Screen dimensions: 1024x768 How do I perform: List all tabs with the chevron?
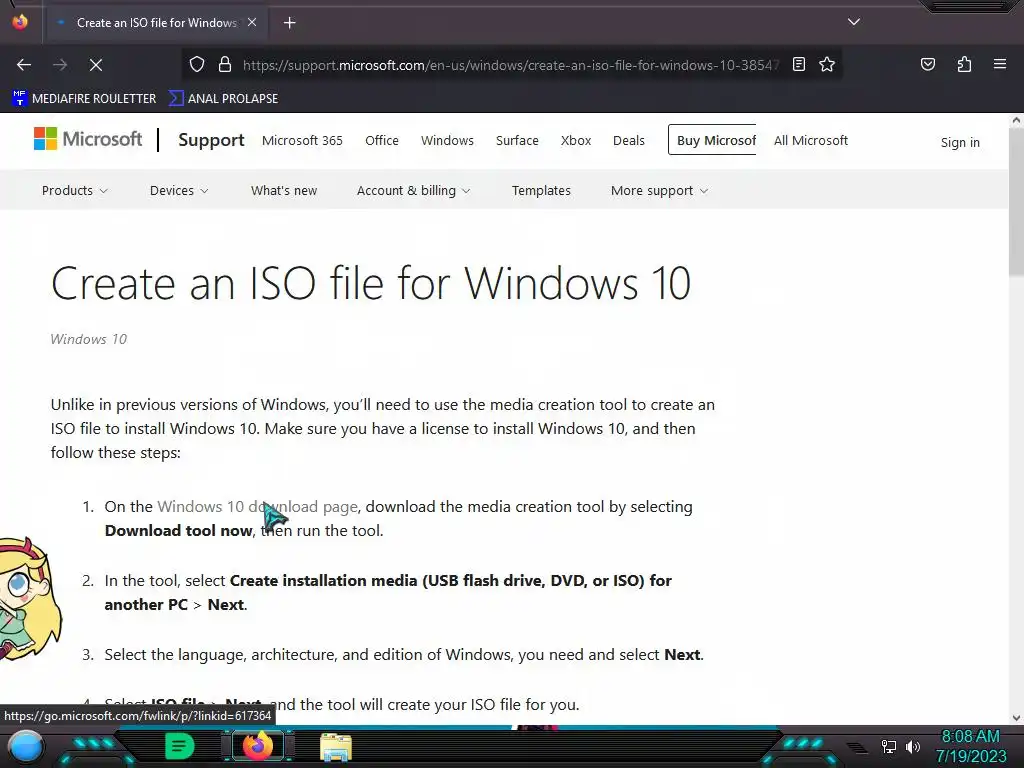click(854, 22)
